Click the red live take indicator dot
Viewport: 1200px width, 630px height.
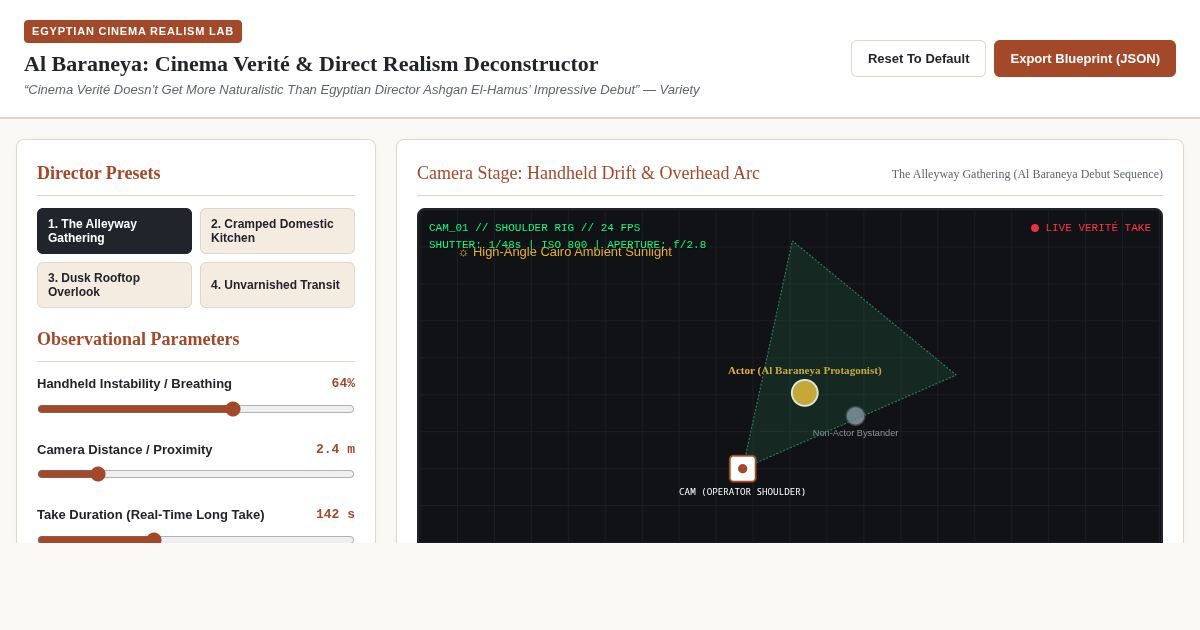click(1035, 228)
